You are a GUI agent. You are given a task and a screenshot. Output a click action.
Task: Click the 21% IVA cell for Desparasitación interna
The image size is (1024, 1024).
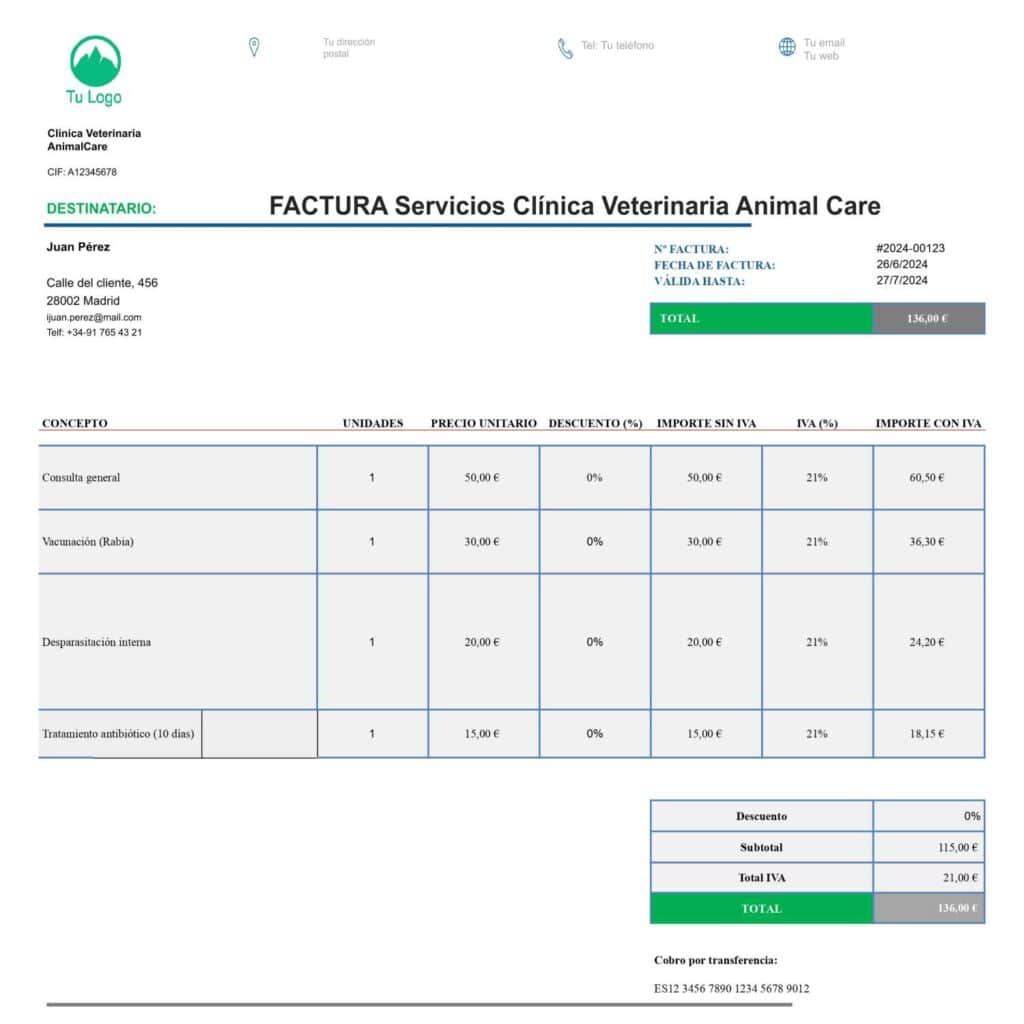click(x=818, y=642)
